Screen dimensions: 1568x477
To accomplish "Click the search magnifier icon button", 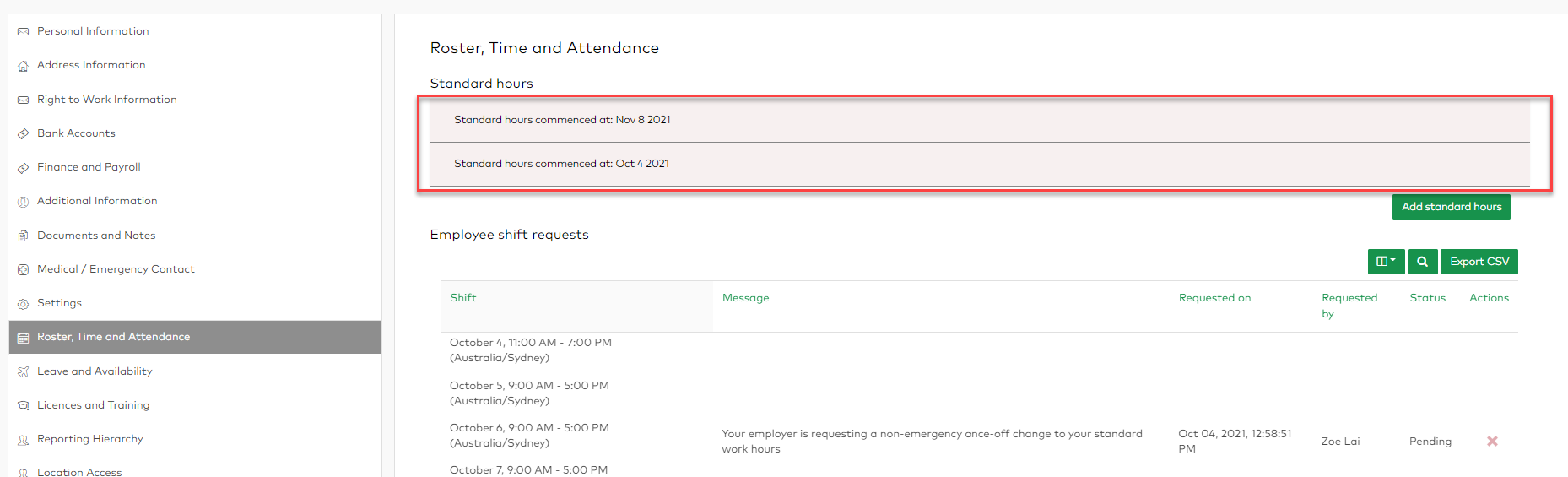I will pos(1422,262).
